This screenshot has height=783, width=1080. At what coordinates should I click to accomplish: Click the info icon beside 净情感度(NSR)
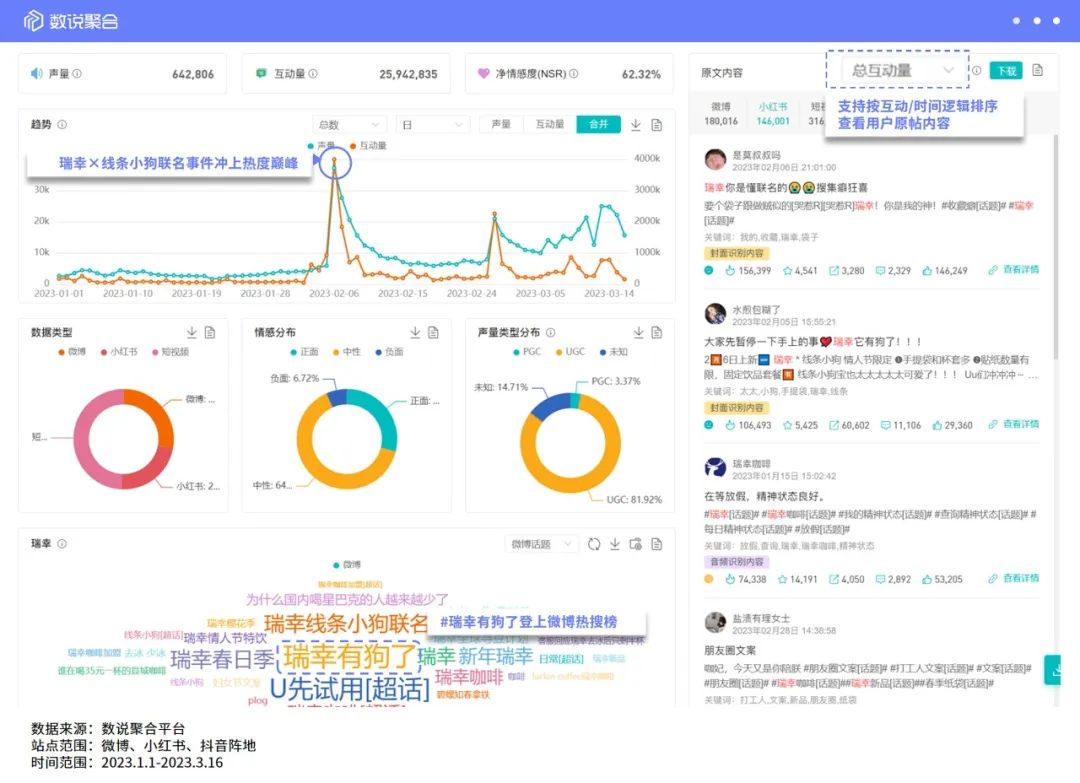(x=574, y=74)
